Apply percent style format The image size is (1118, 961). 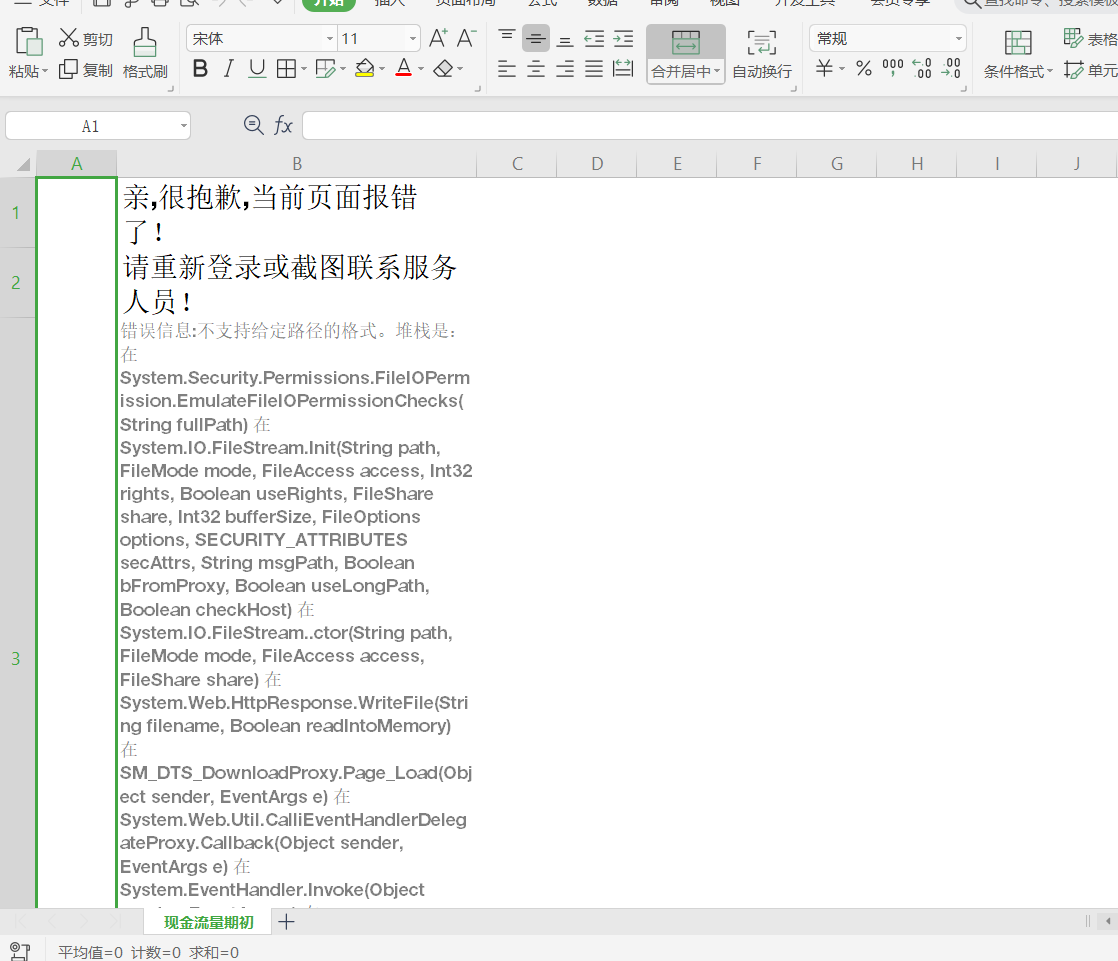863,68
